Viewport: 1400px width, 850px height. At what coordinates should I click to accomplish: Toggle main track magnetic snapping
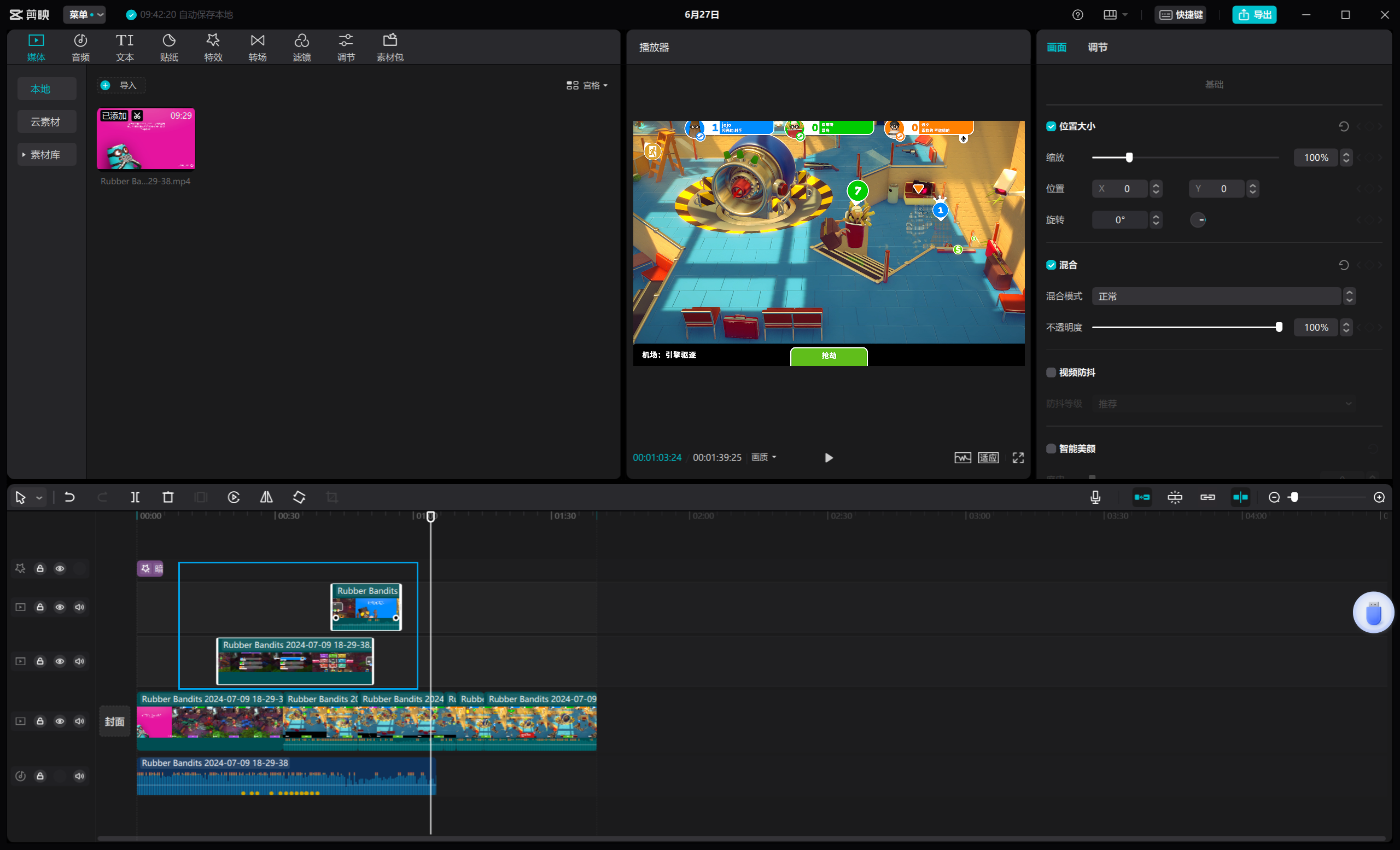1142,497
